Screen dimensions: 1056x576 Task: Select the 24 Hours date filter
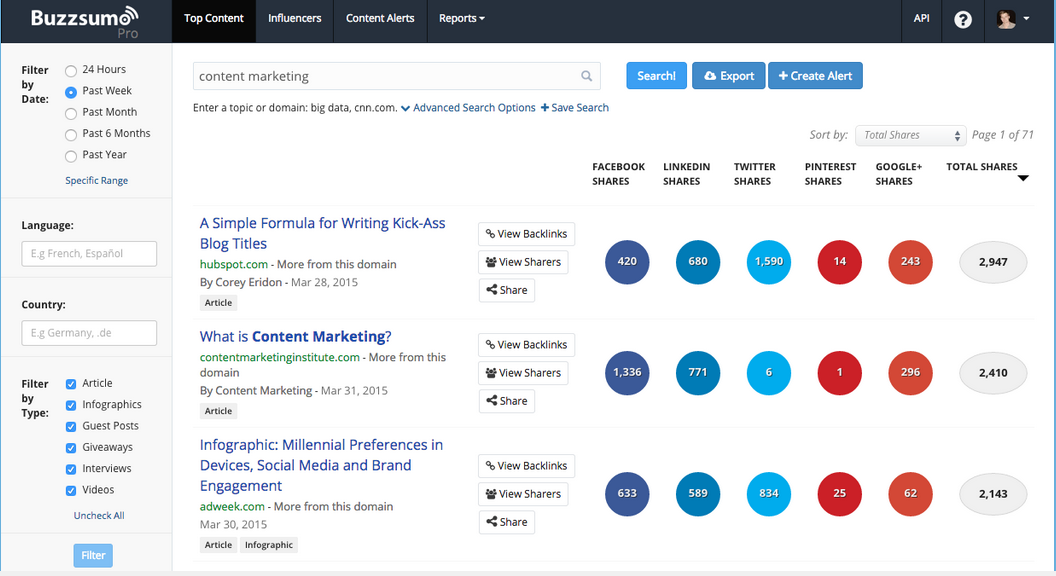tap(71, 70)
